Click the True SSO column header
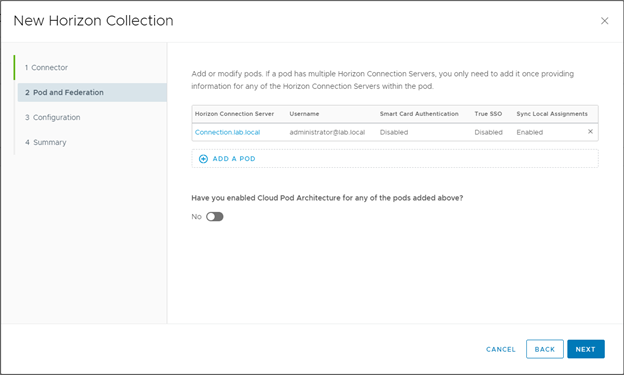624x375 pixels. [x=488, y=114]
